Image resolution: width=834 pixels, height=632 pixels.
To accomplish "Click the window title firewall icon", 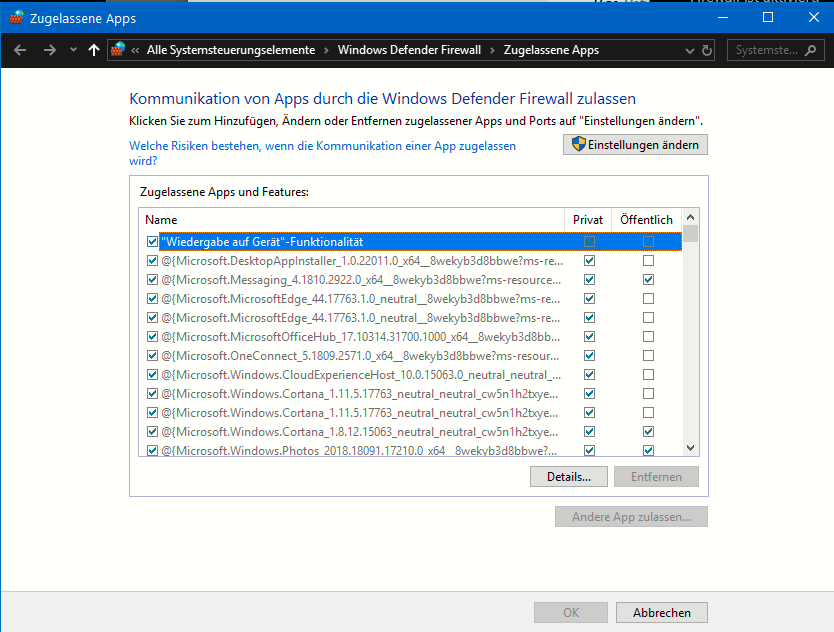I will pyautogui.click(x=16, y=18).
